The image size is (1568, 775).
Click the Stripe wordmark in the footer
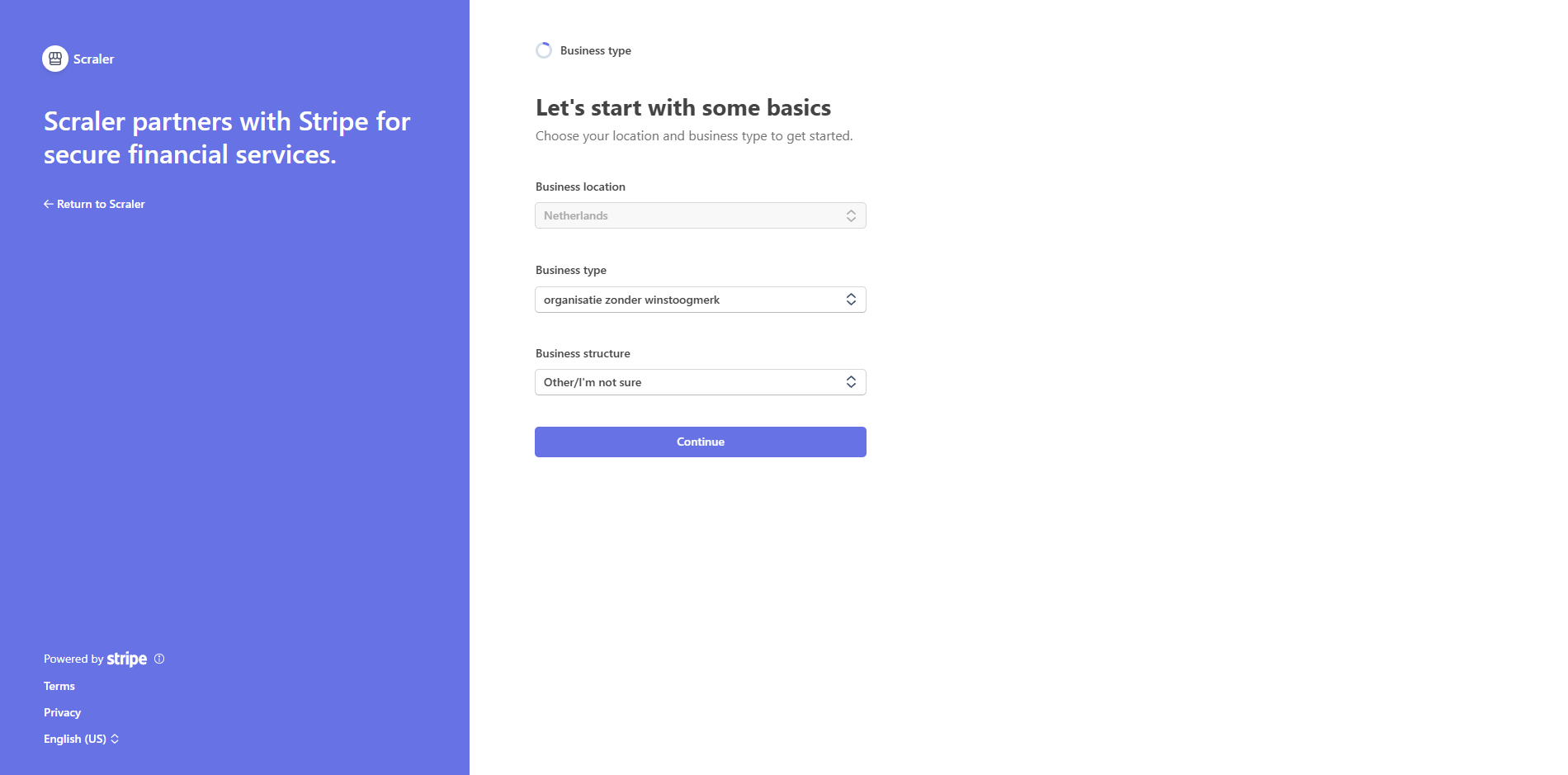(126, 659)
